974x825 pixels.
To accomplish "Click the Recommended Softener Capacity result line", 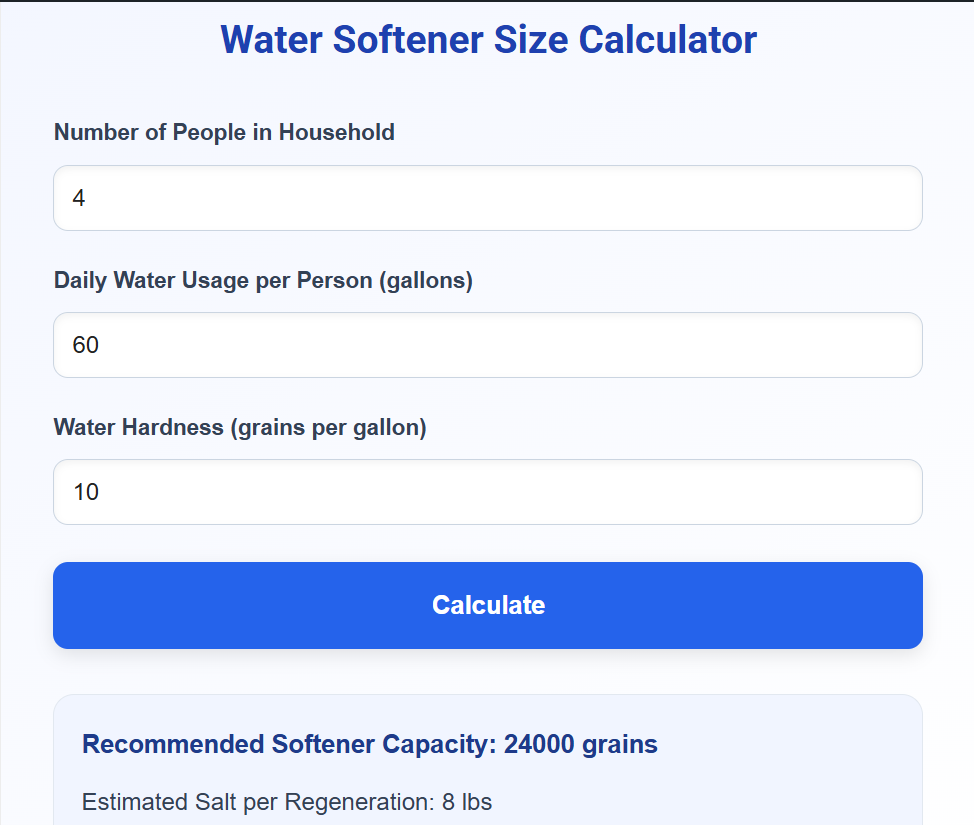I will click(x=369, y=744).
